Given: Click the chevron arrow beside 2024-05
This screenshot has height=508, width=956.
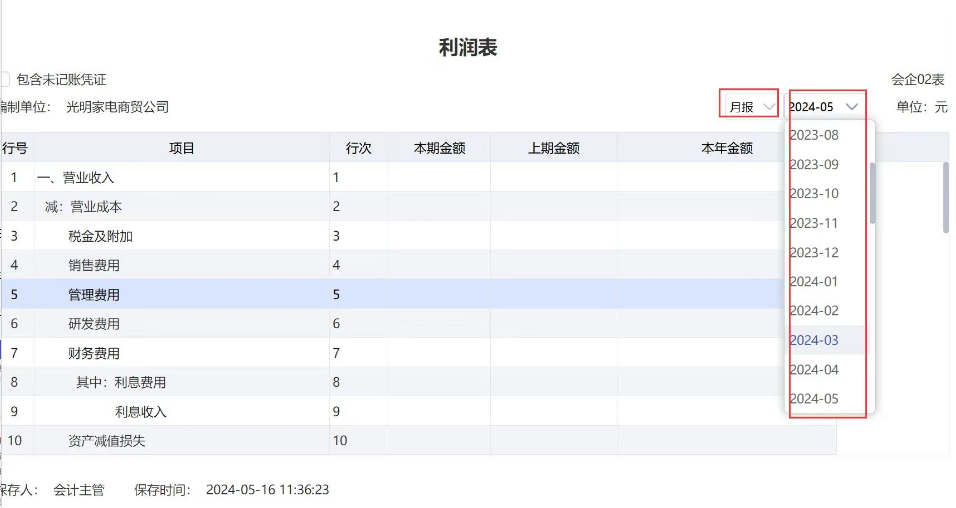Looking at the screenshot, I should pyautogui.click(x=852, y=107).
